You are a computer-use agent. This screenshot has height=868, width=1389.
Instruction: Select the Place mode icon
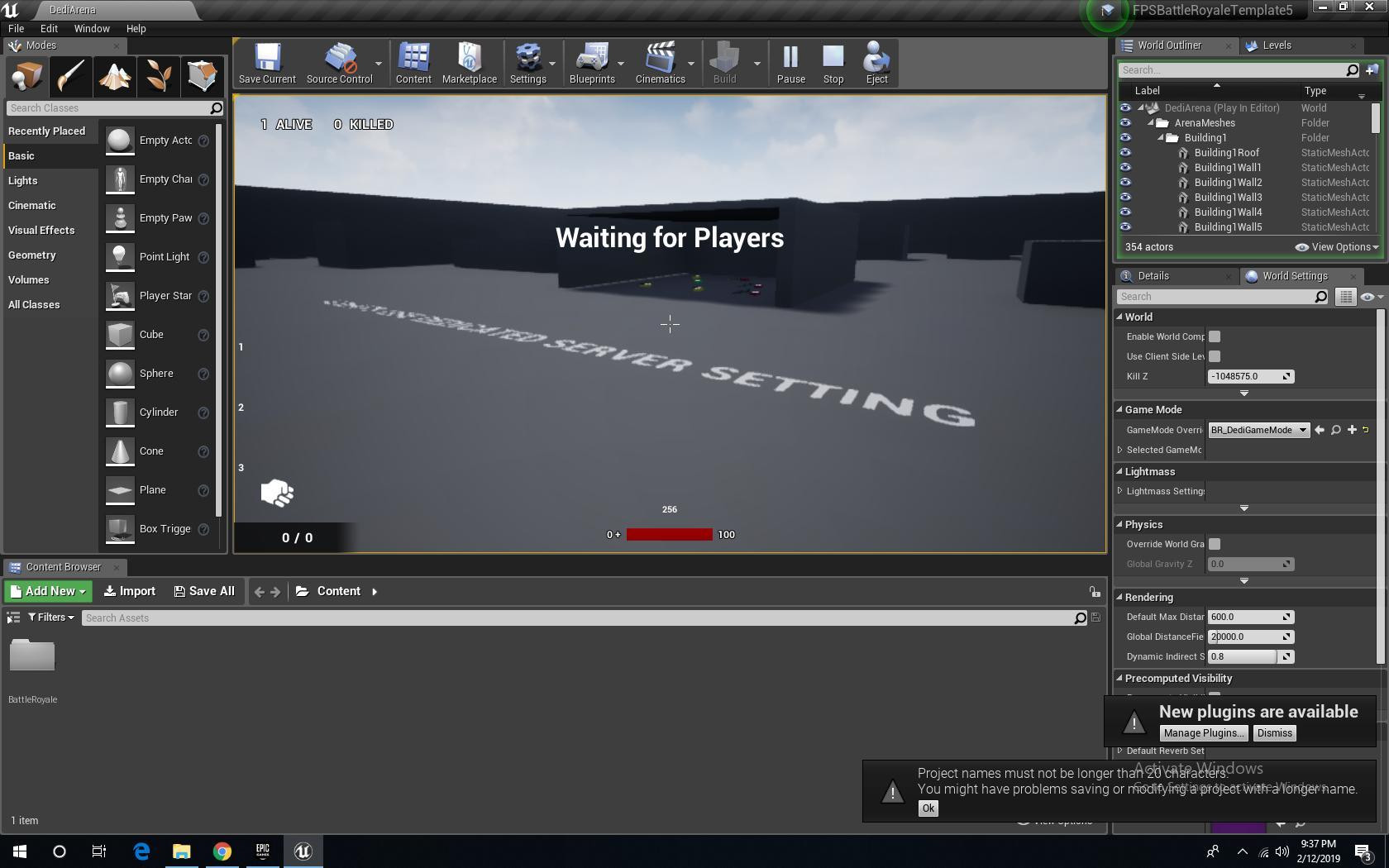[26, 76]
